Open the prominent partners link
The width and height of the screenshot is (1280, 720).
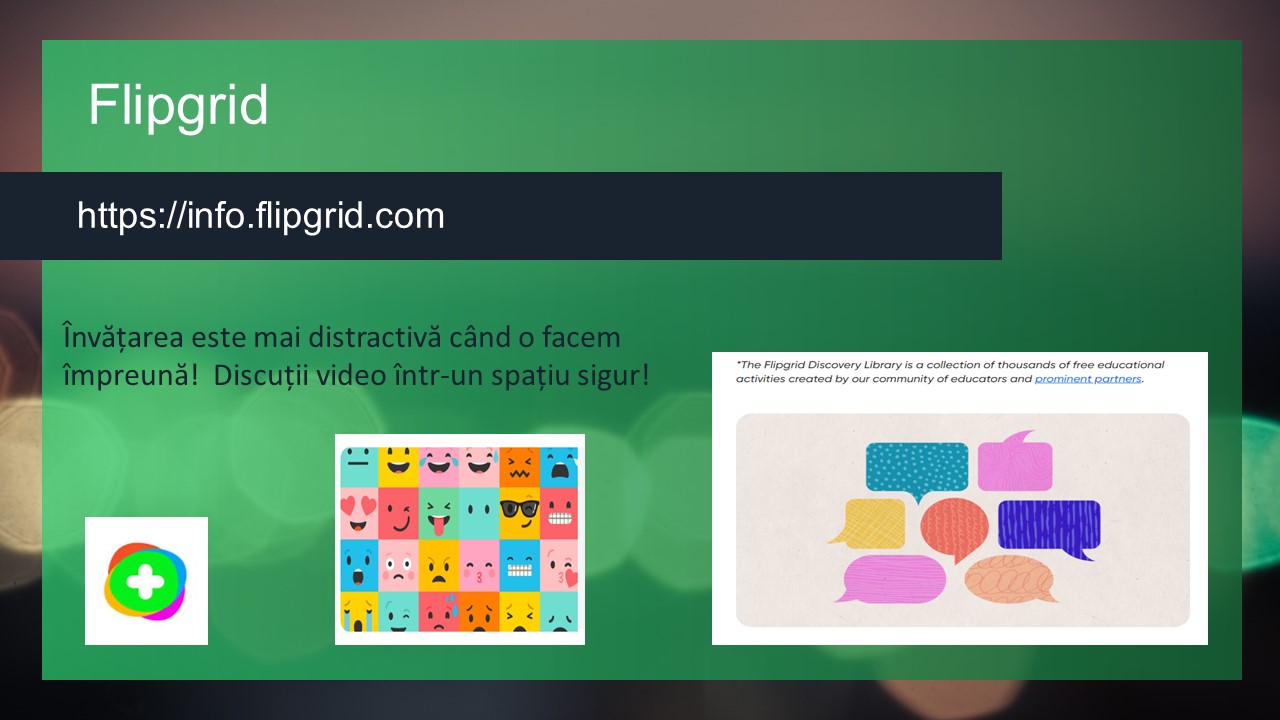click(x=1088, y=379)
